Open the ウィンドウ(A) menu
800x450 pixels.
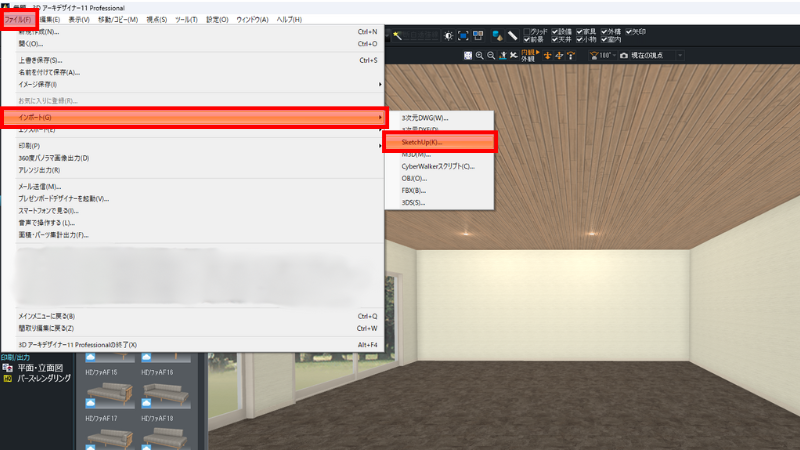(x=253, y=19)
